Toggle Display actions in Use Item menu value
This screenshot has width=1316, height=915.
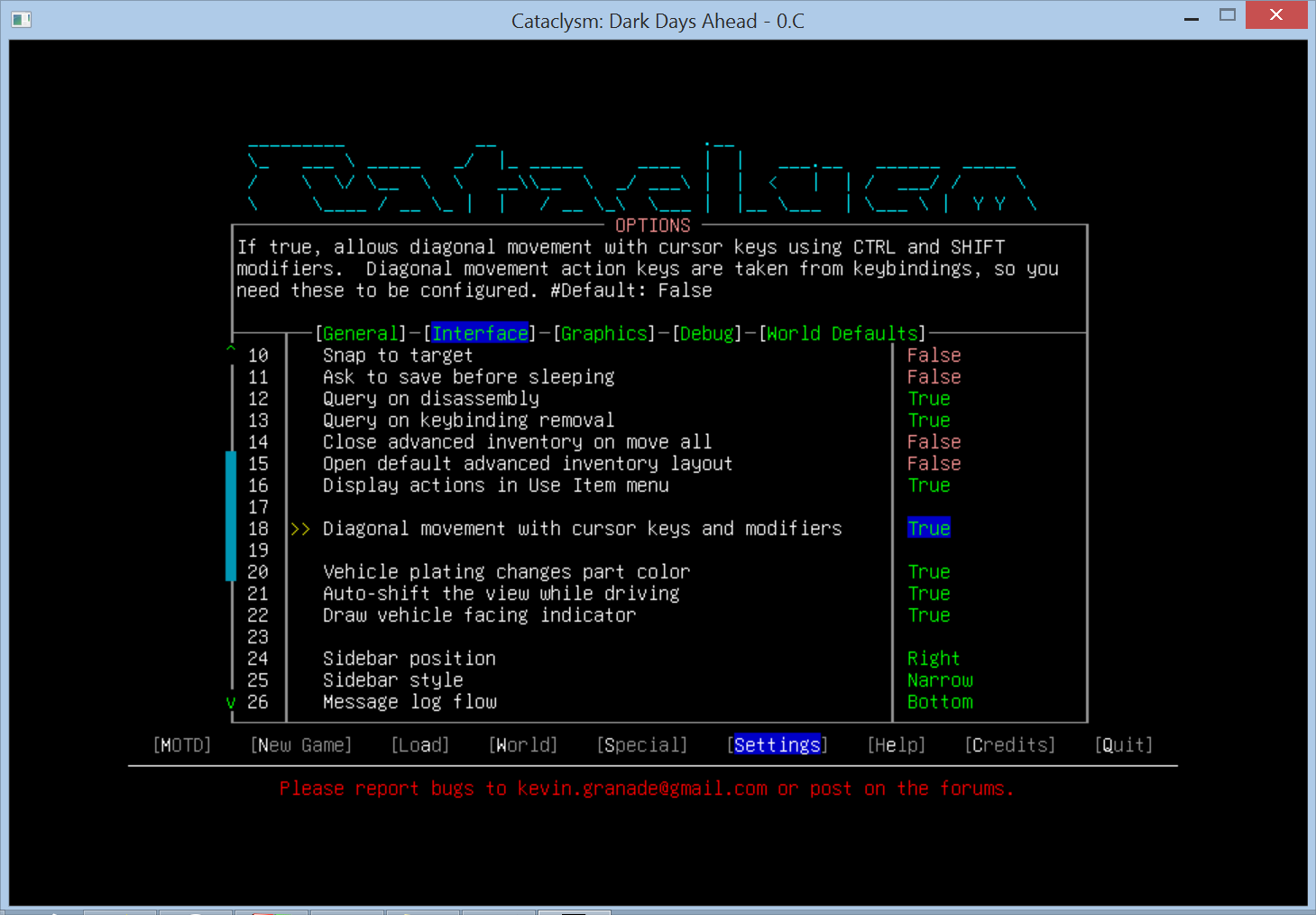(929, 485)
